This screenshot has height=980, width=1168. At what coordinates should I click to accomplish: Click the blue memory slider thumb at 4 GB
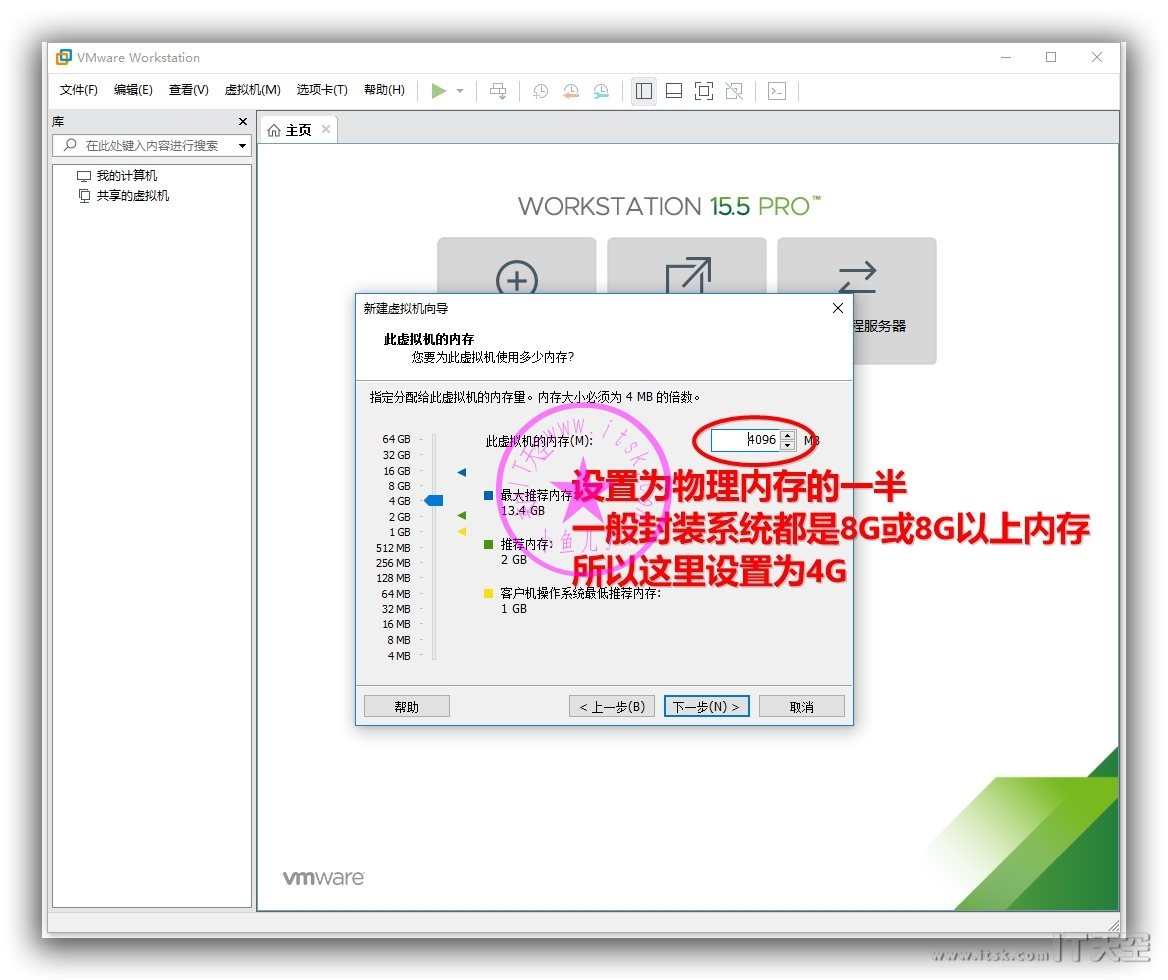click(x=434, y=501)
